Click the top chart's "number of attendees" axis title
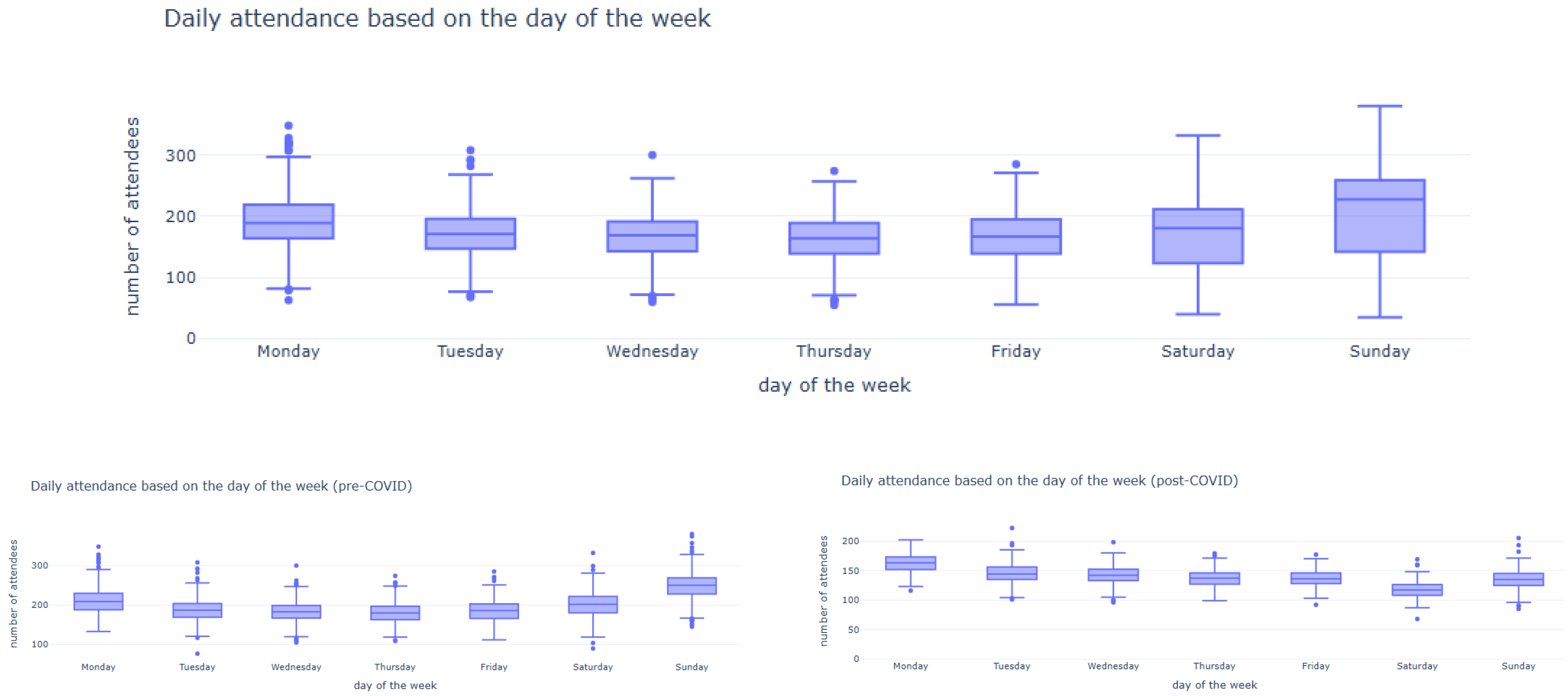Image resolution: width=1568 pixels, height=696 pixels. (x=132, y=216)
